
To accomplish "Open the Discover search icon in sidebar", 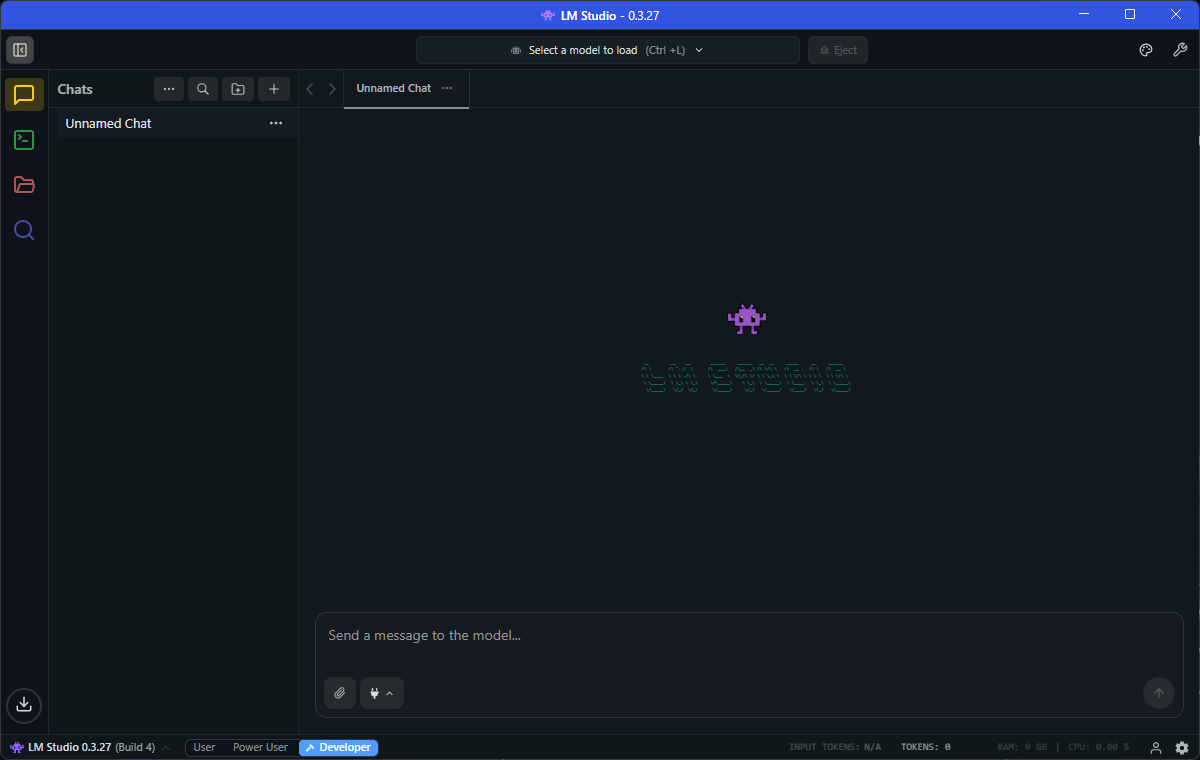I will pyautogui.click(x=24, y=230).
